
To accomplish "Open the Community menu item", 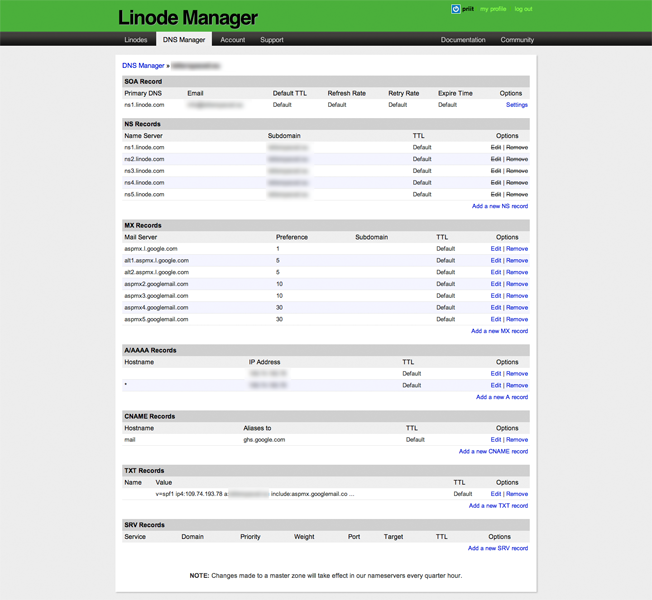I will point(517,40).
